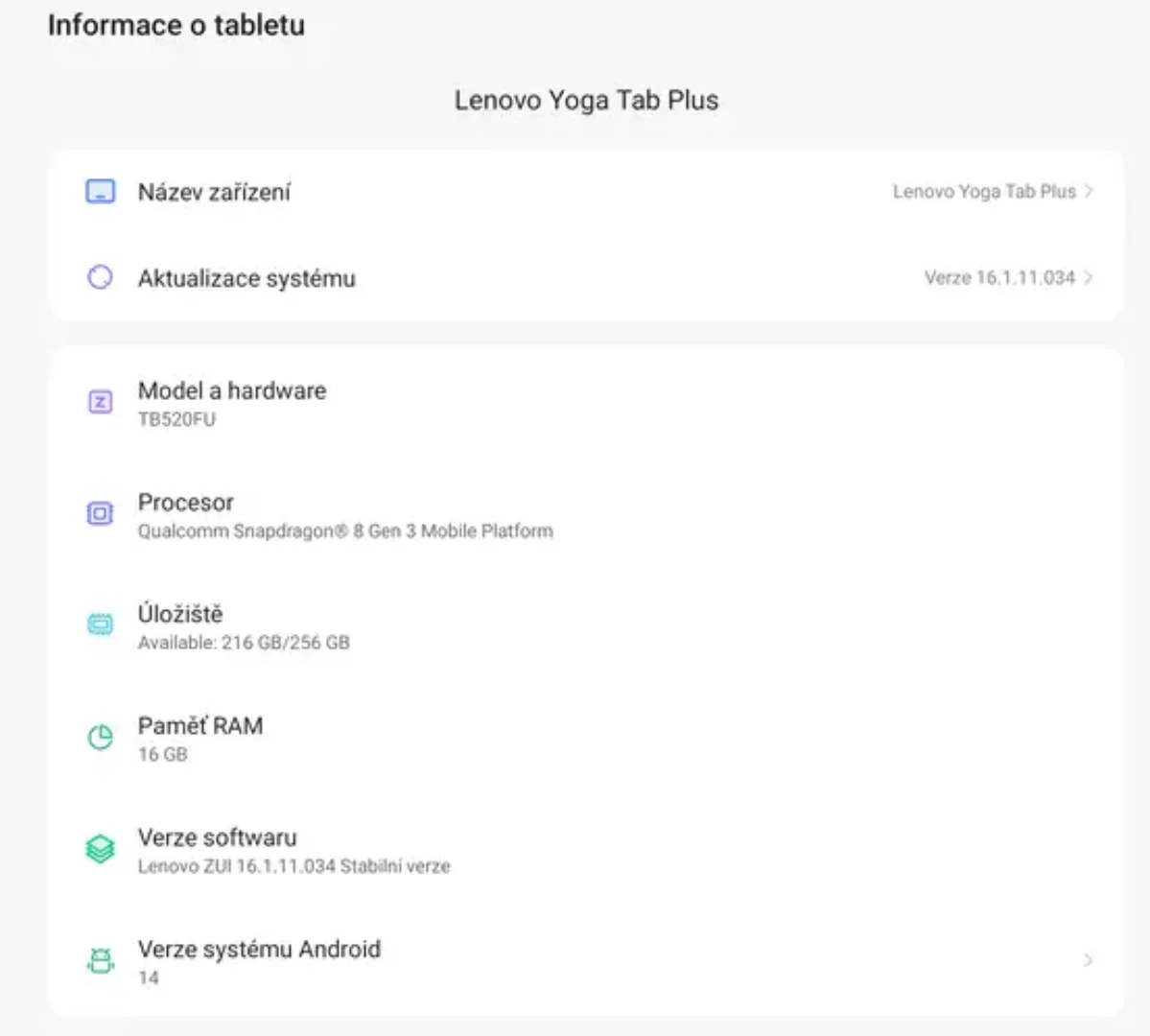
Task: Click the Lenovo Yoga Tab Plus device name value
Action: coord(983,192)
